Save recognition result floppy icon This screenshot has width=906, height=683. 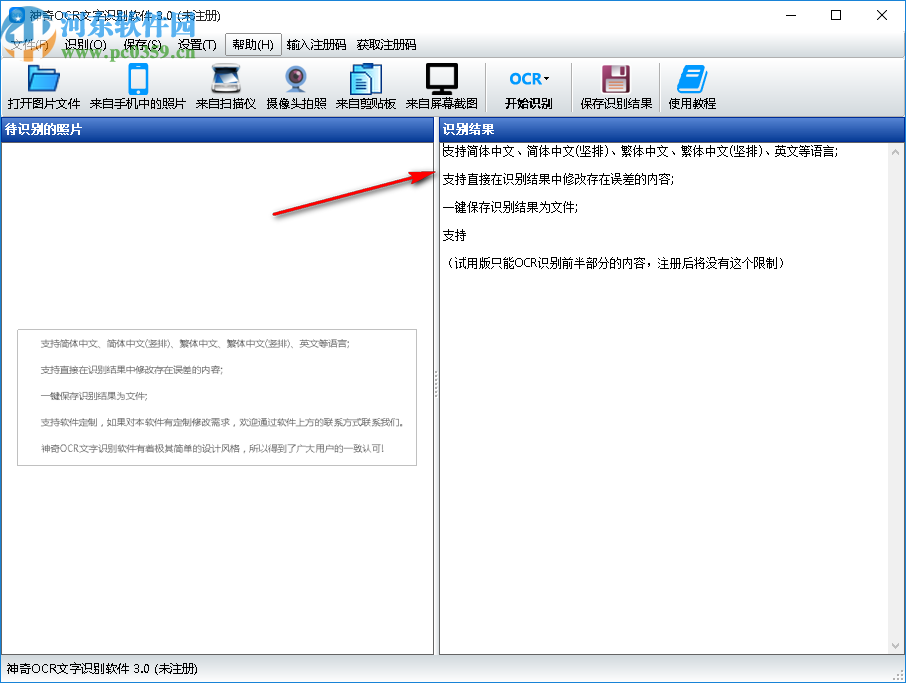[616, 87]
